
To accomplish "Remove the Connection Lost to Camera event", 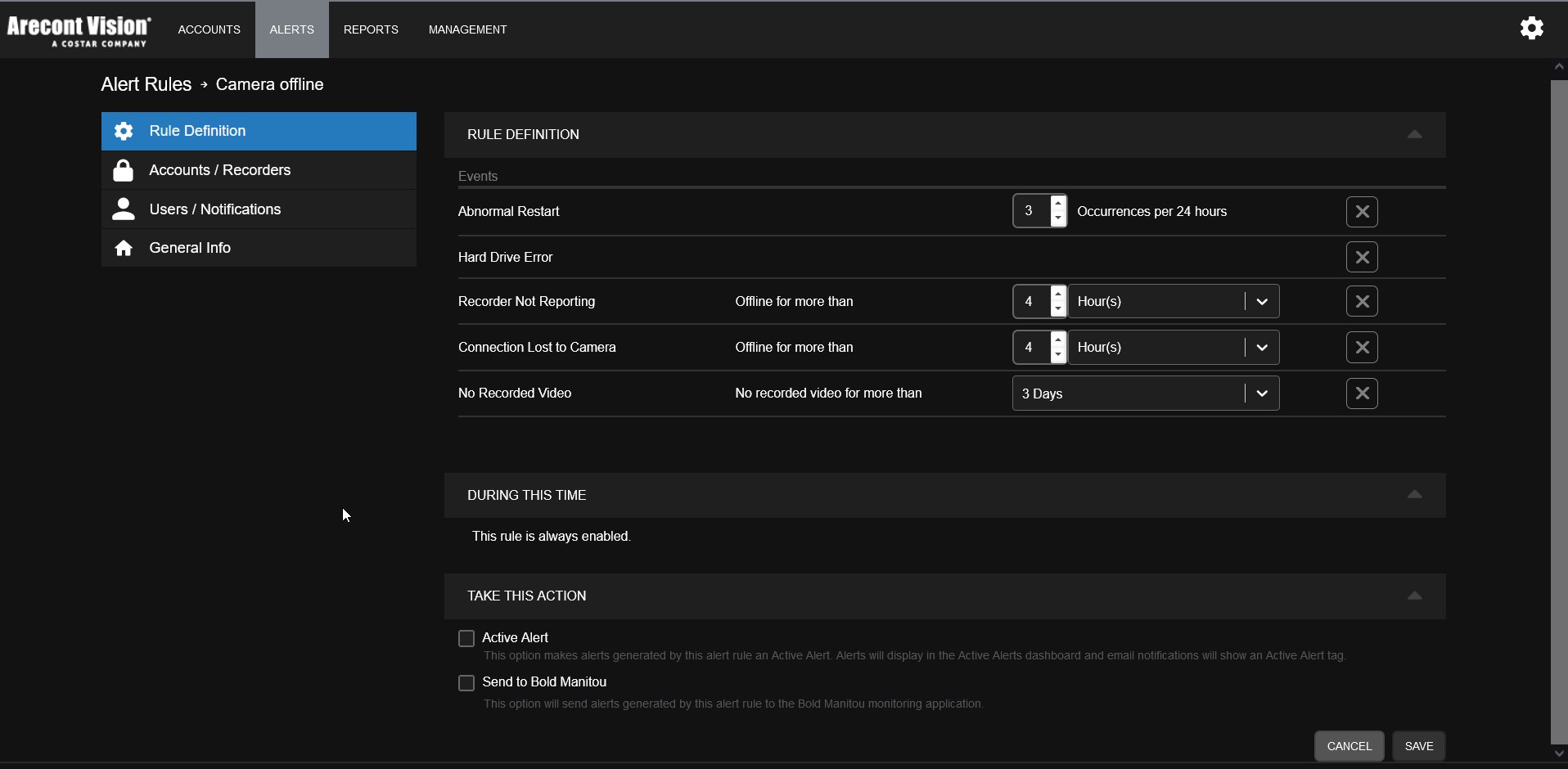I will (1363, 348).
